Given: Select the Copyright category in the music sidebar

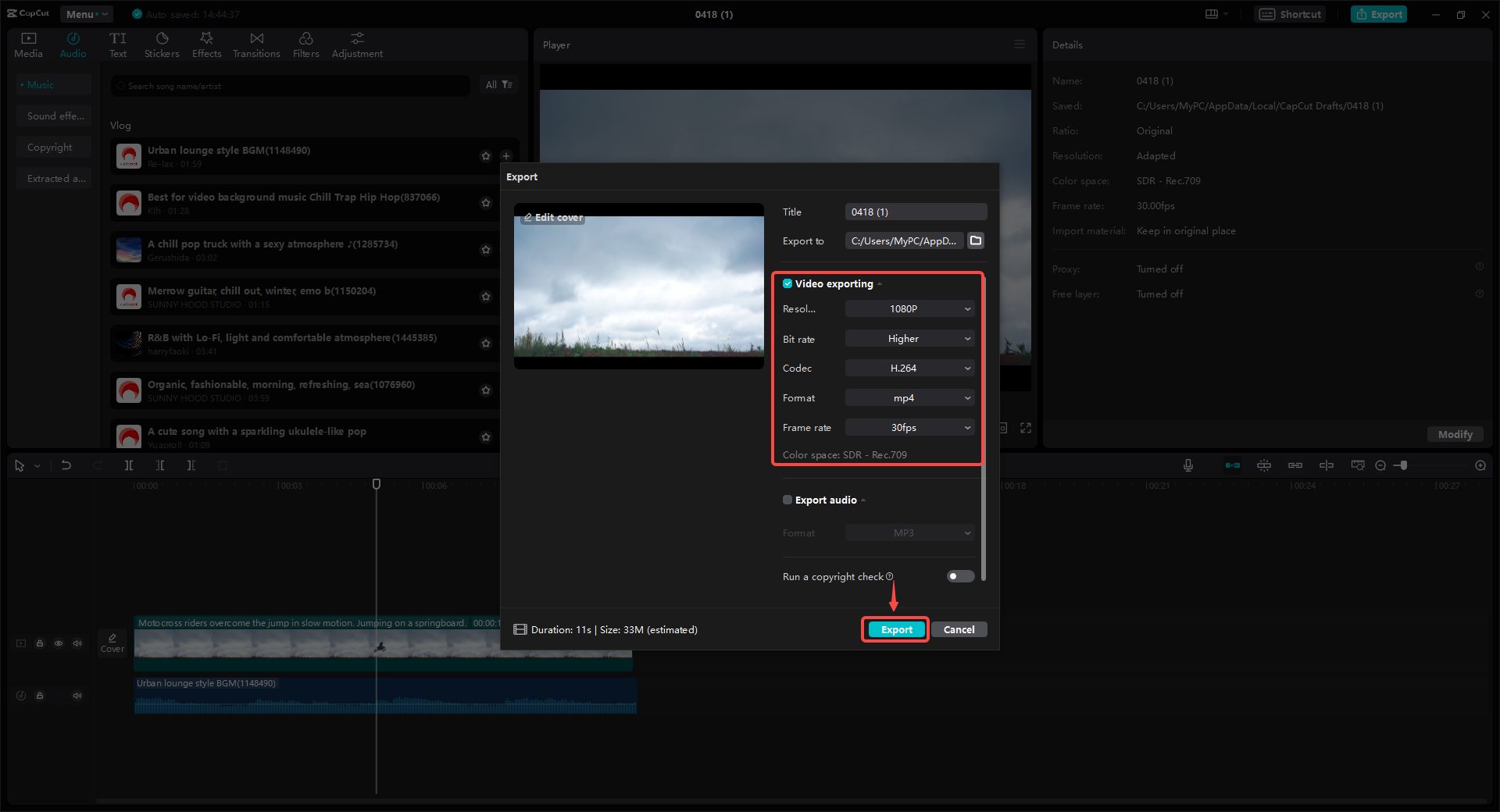Looking at the screenshot, I should (50, 147).
